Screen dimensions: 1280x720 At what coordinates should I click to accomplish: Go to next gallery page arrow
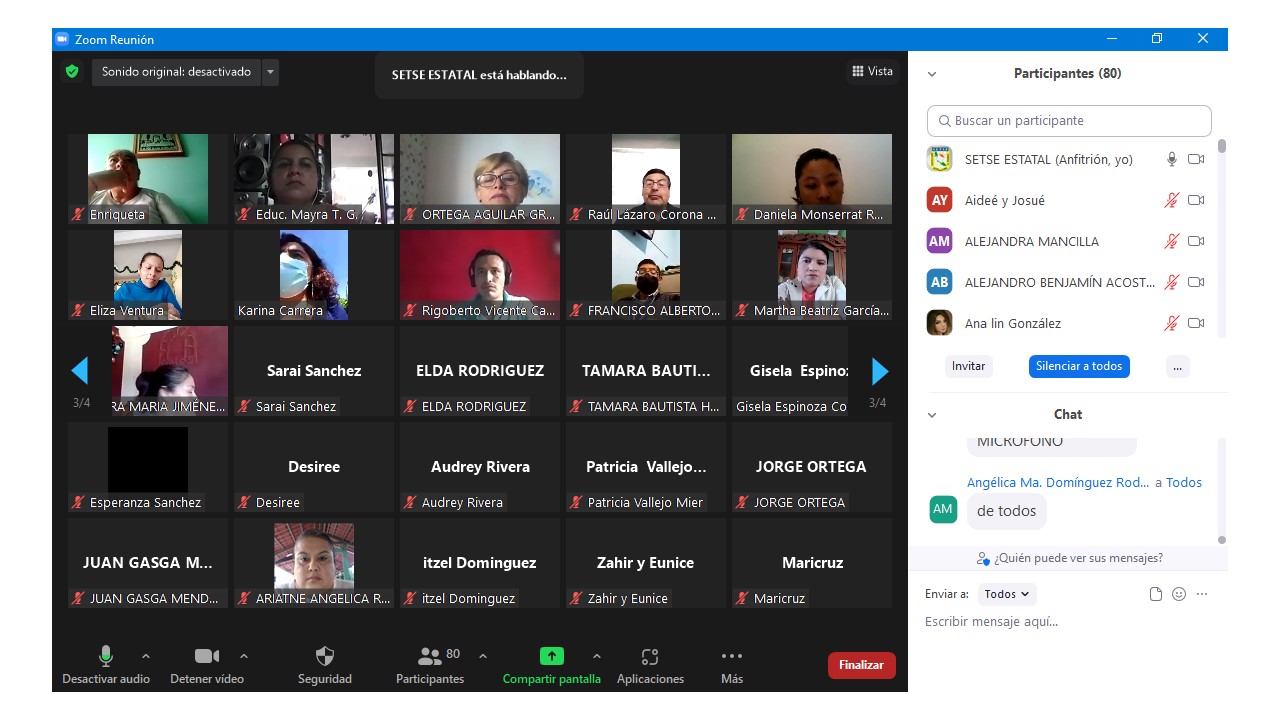pyautogui.click(x=880, y=371)
